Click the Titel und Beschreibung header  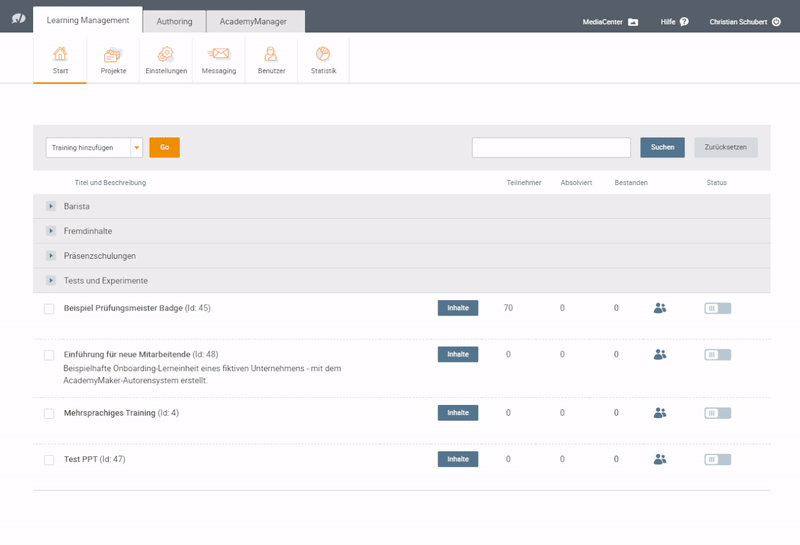(110, 183)
